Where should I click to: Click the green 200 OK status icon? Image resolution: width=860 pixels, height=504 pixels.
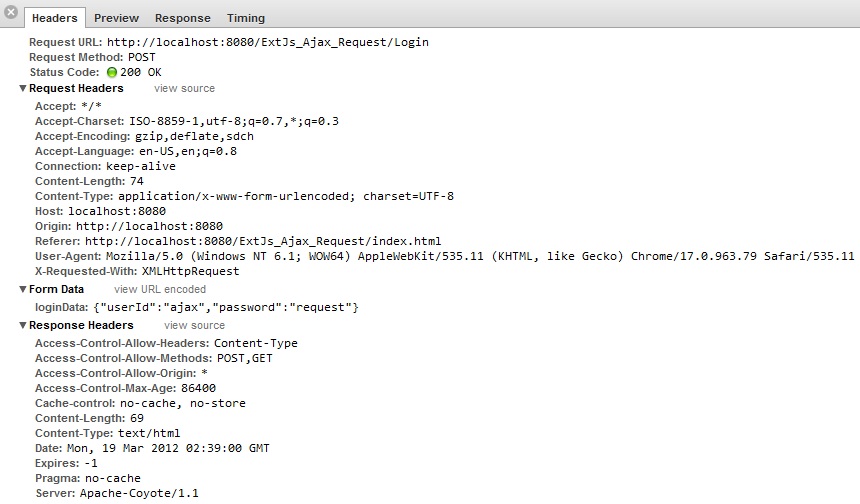[x=112, y=72]
